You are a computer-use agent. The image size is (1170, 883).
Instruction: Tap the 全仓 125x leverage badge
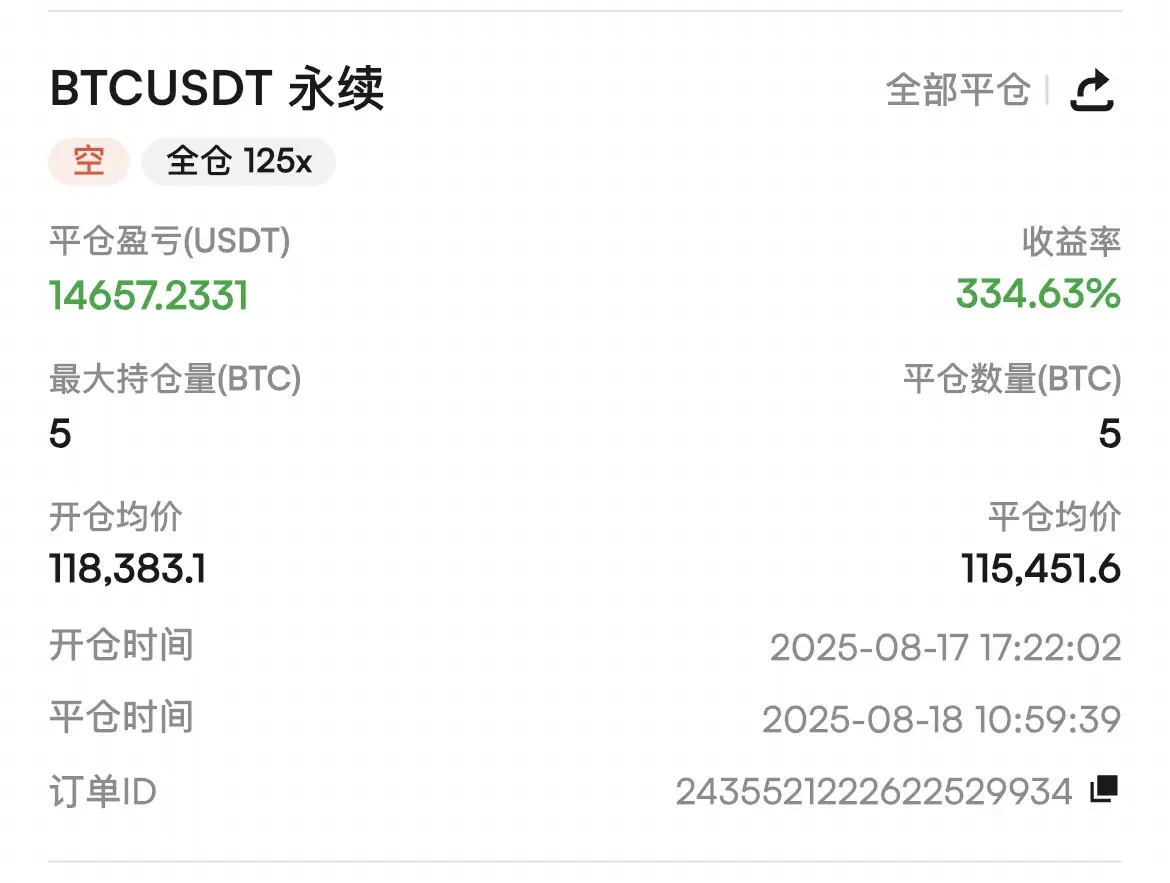pos(239,161)
